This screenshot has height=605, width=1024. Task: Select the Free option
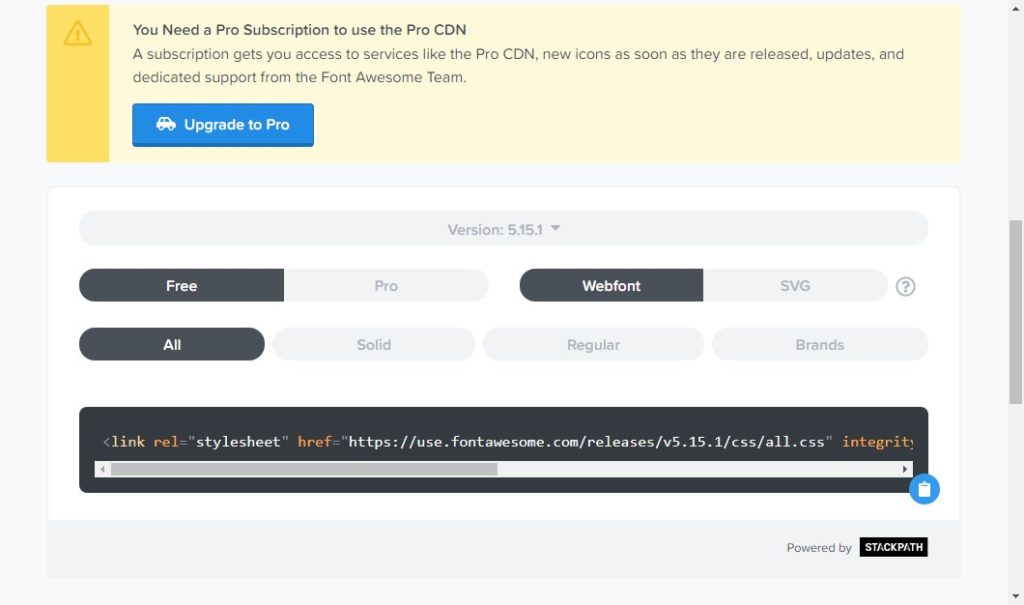[182, 286]
